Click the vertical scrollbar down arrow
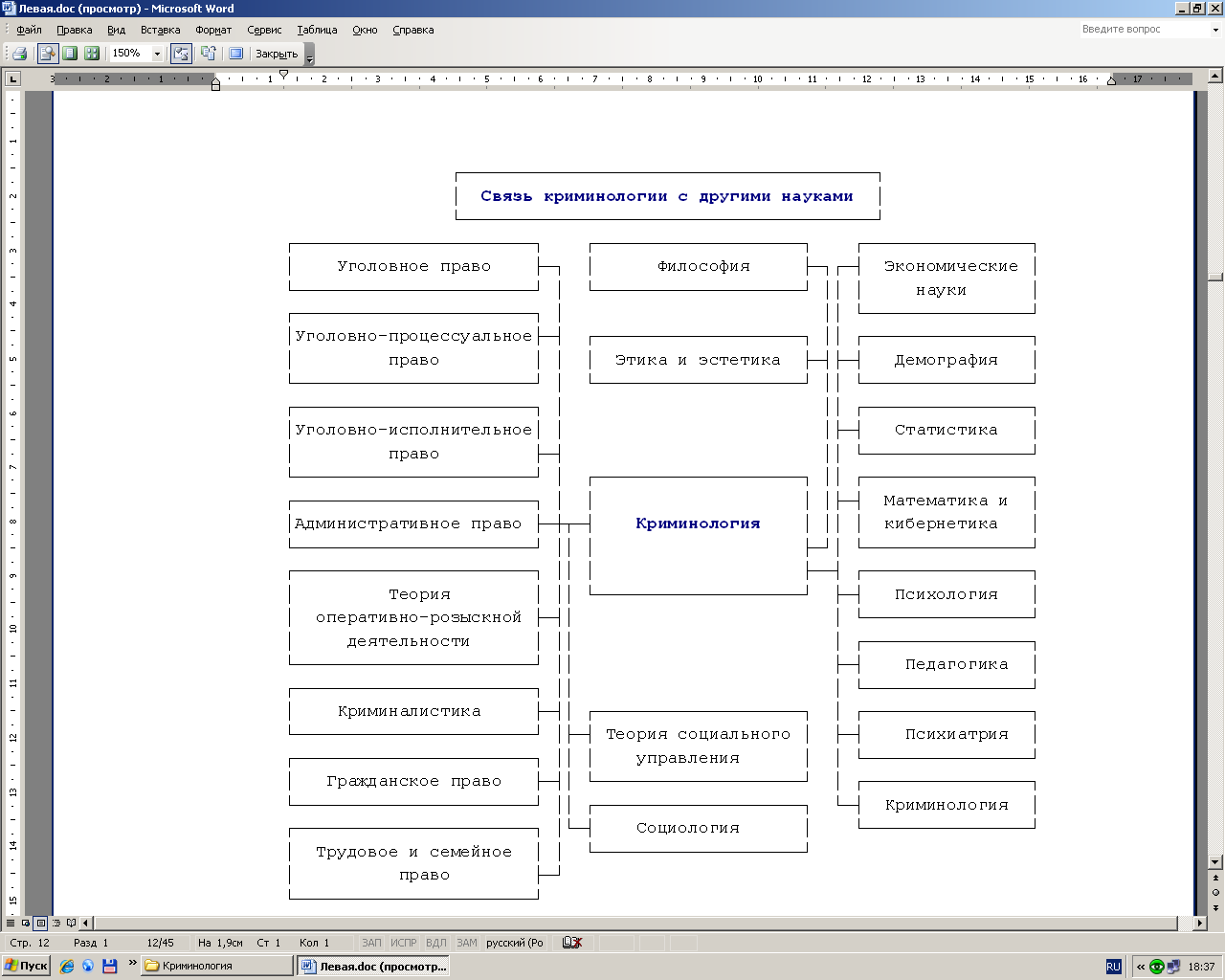 point(1215,862)
